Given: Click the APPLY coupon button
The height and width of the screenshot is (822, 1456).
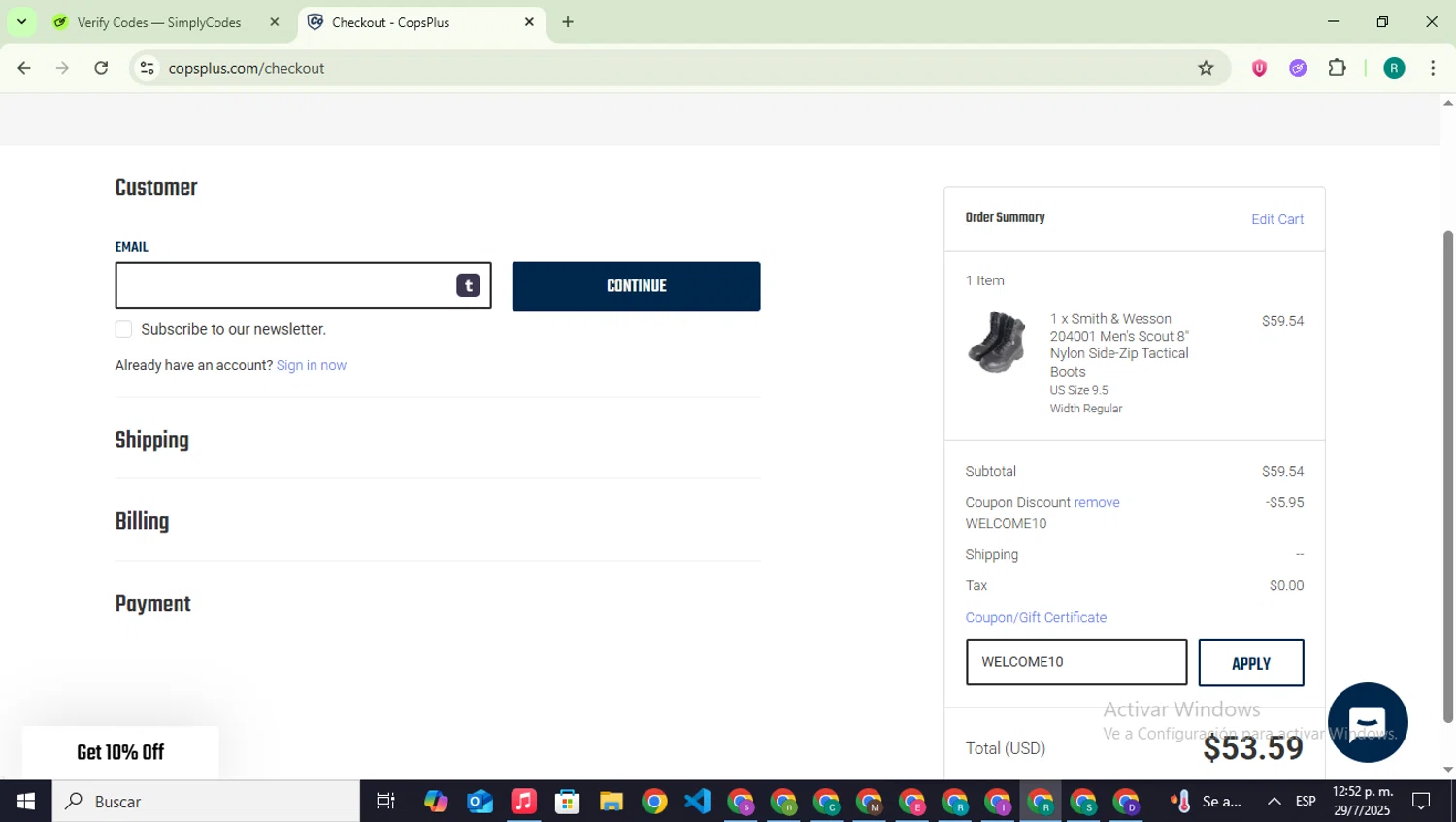Looking at the screenshot, I should pyautogui.click(x=1251, y=663).
